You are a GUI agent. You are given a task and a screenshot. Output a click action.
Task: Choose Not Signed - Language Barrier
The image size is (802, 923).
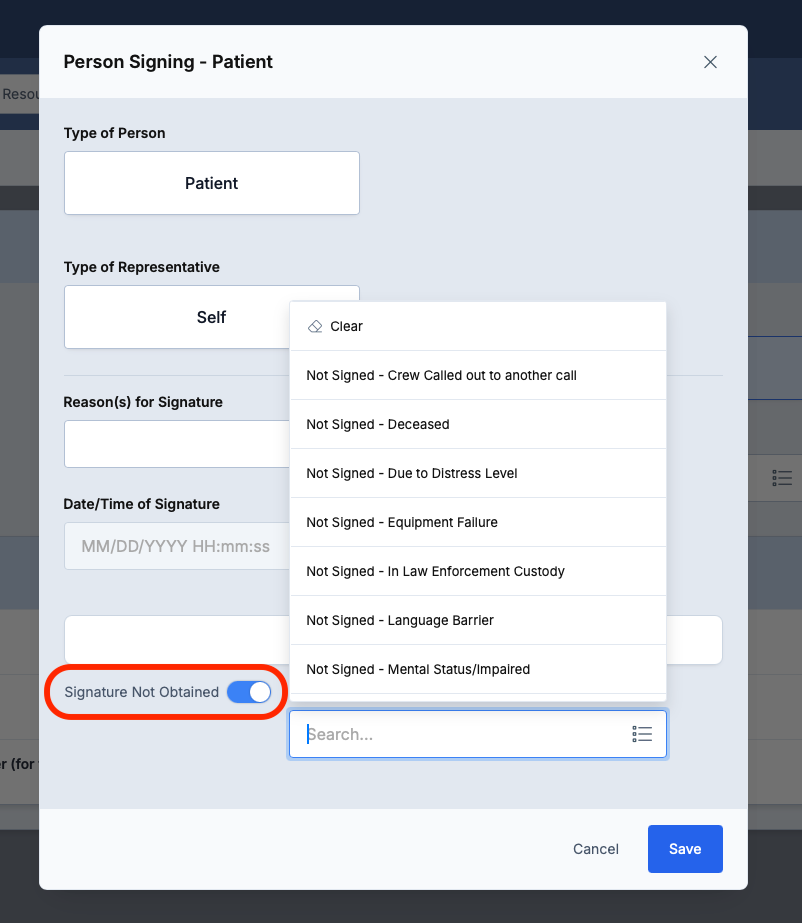400,620
